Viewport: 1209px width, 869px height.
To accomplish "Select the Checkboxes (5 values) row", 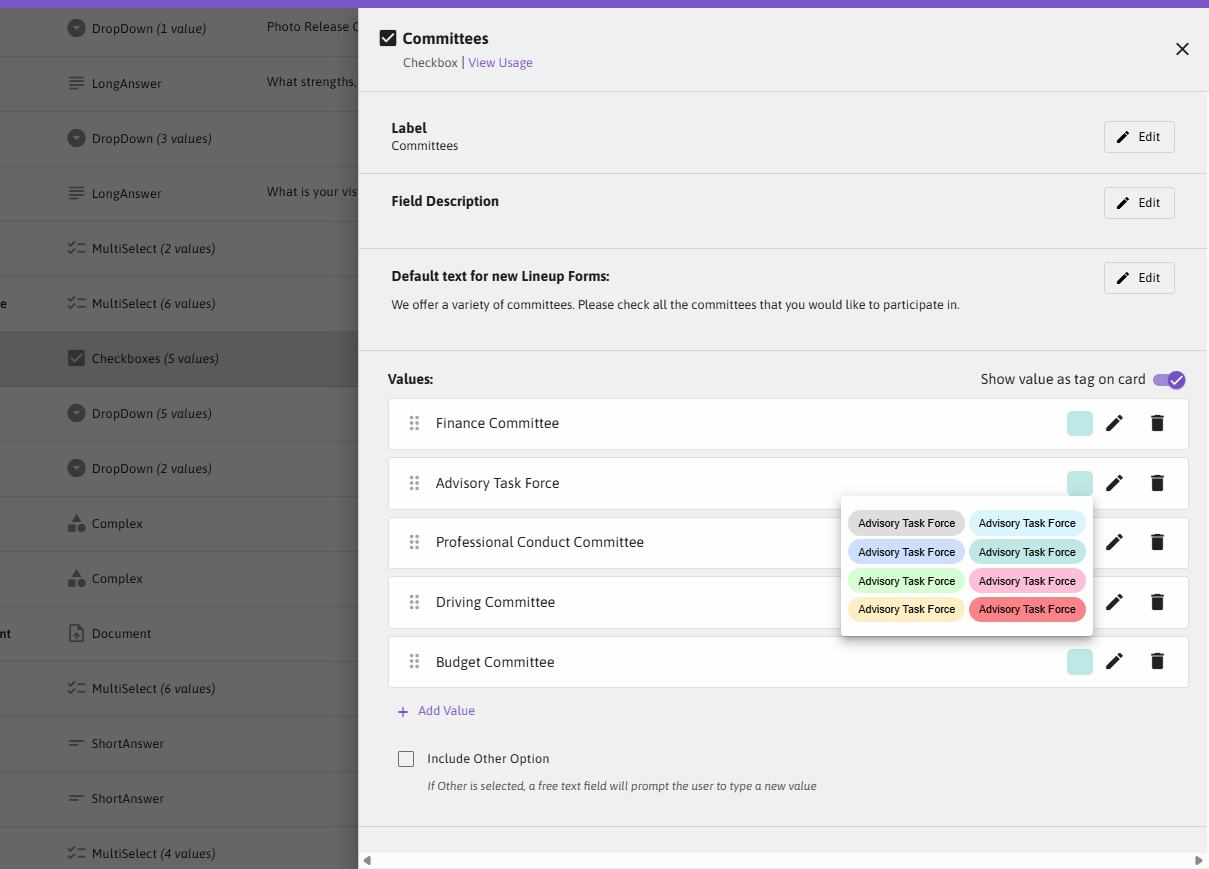I will [179, 358].
